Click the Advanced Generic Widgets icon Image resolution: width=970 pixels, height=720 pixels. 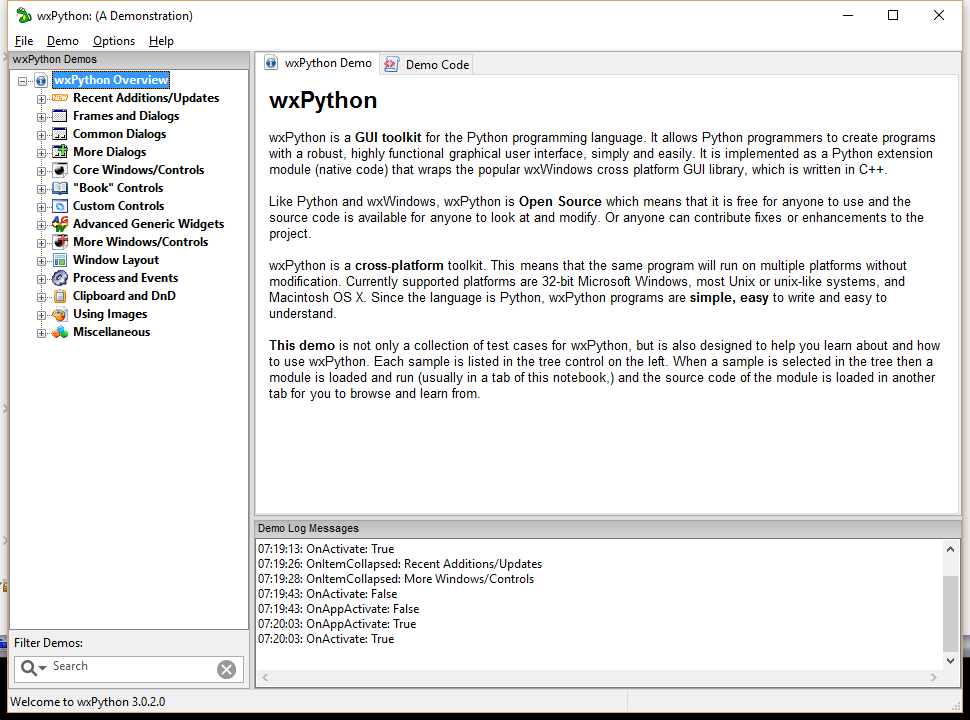pos(60,223)
